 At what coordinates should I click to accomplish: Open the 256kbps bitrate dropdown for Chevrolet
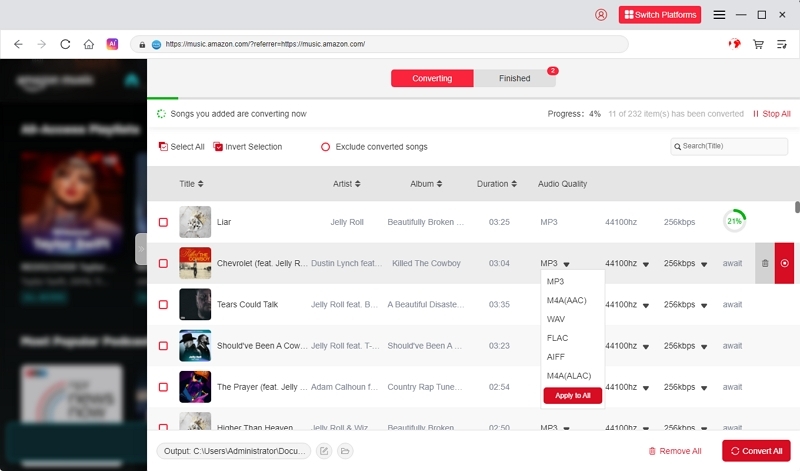coord(705,264)
